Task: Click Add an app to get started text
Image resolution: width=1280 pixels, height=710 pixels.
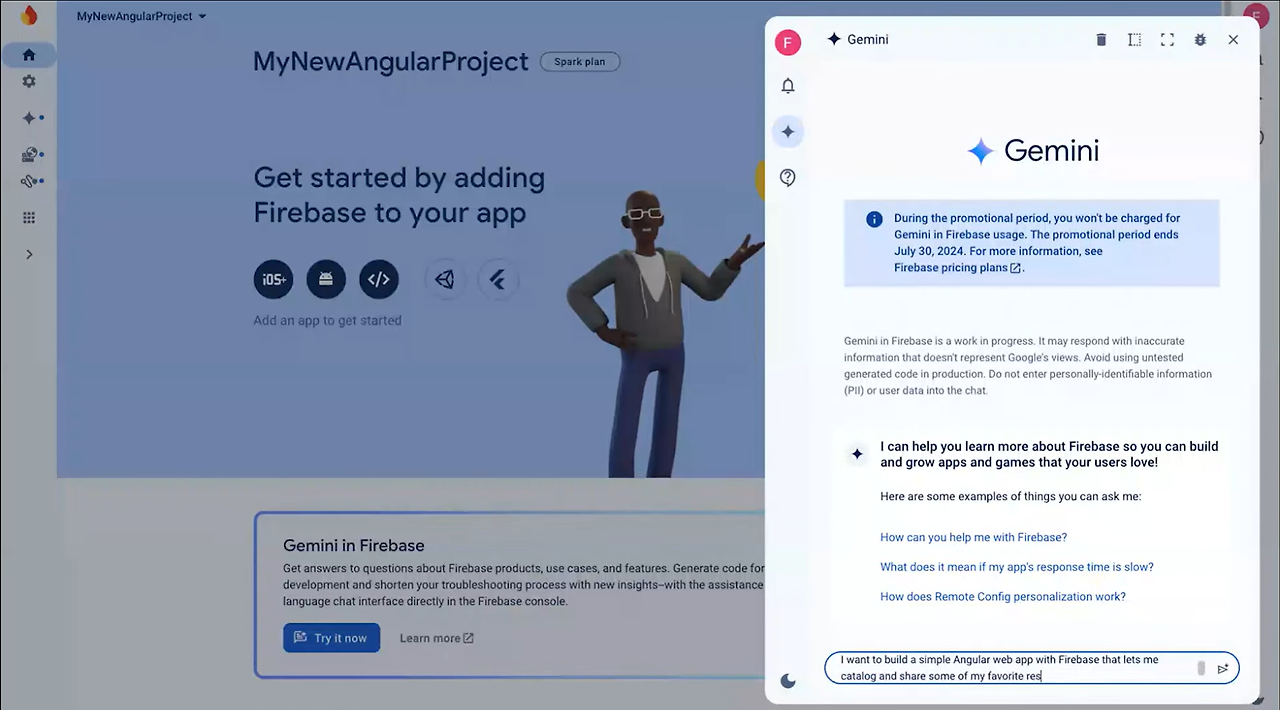Action: pos(327,321)
